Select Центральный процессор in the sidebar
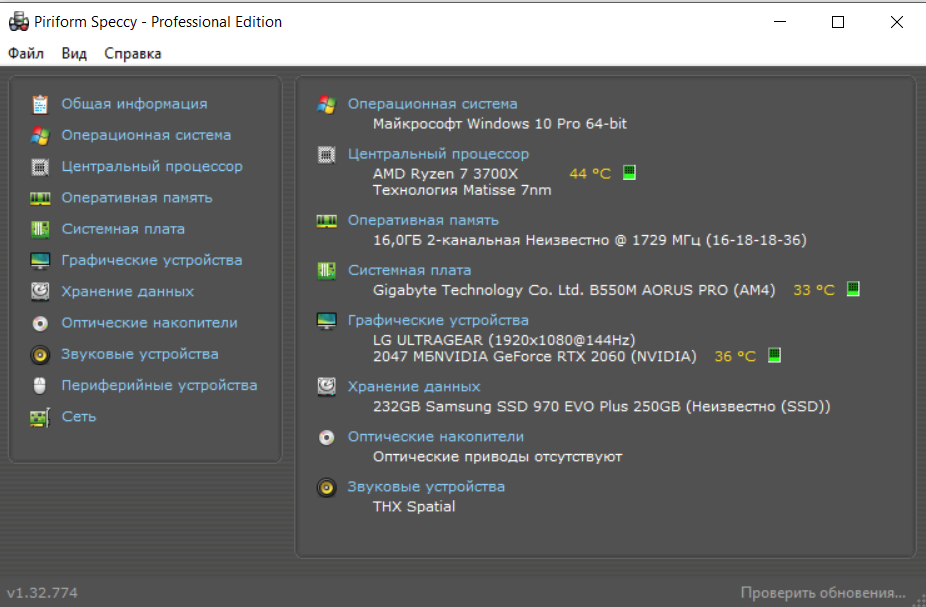The width and height of the screenshot is (926, 607). [x=152, y=167]
